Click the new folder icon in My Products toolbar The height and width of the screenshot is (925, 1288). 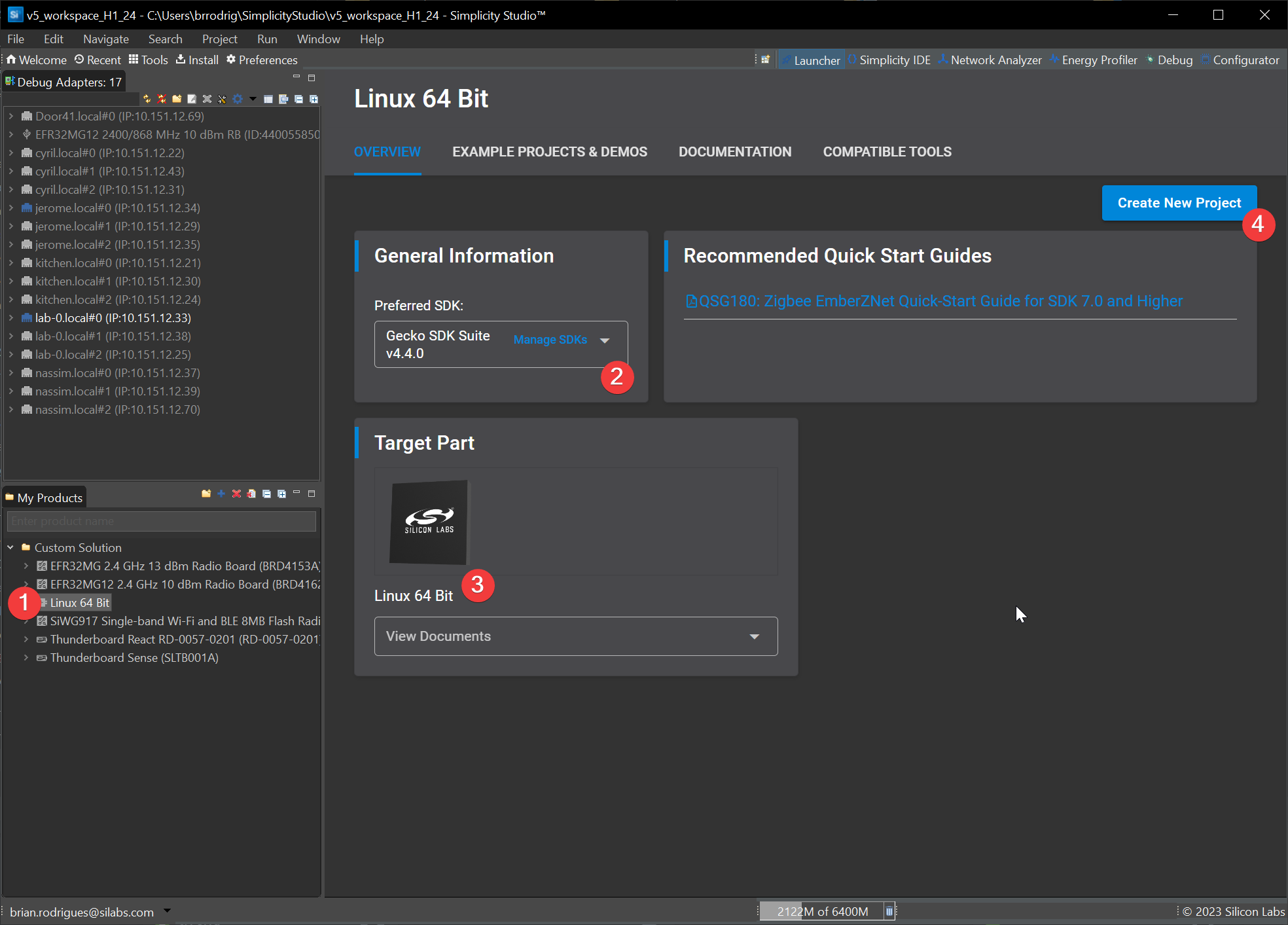206,494
